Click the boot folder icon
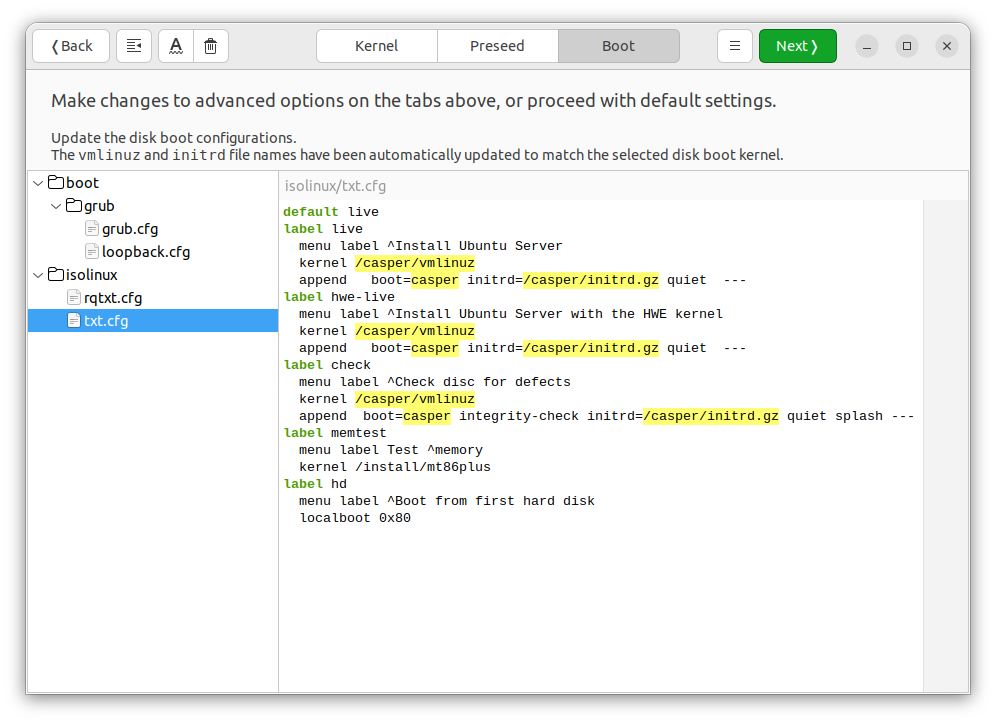996x723 pixels. (56, 182)
